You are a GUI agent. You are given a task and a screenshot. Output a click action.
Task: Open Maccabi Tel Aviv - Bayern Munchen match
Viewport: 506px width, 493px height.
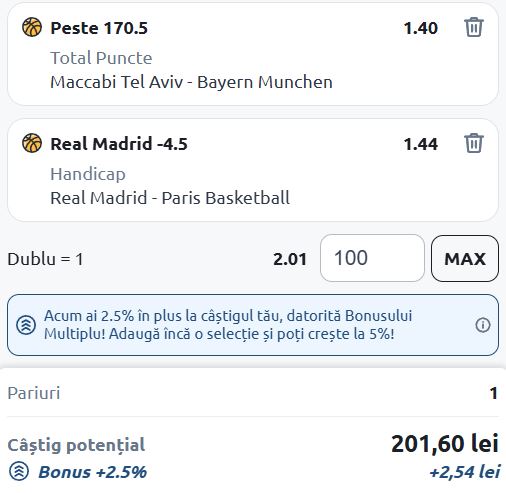pos(191,82)
